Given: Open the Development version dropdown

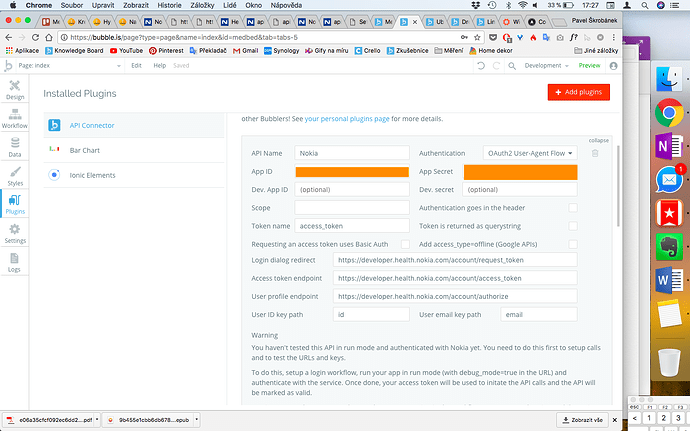Looking at the screenshot, I should tap(546, 66).
